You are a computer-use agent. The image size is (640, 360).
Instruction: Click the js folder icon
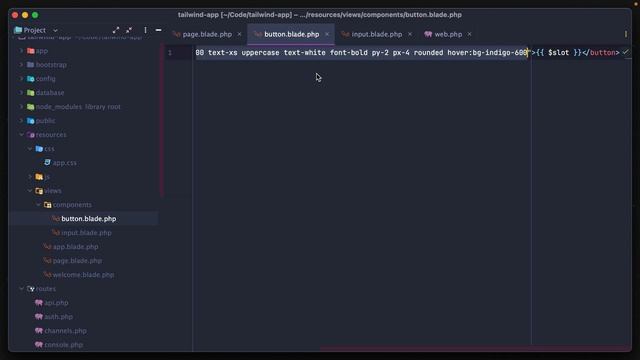39,177
